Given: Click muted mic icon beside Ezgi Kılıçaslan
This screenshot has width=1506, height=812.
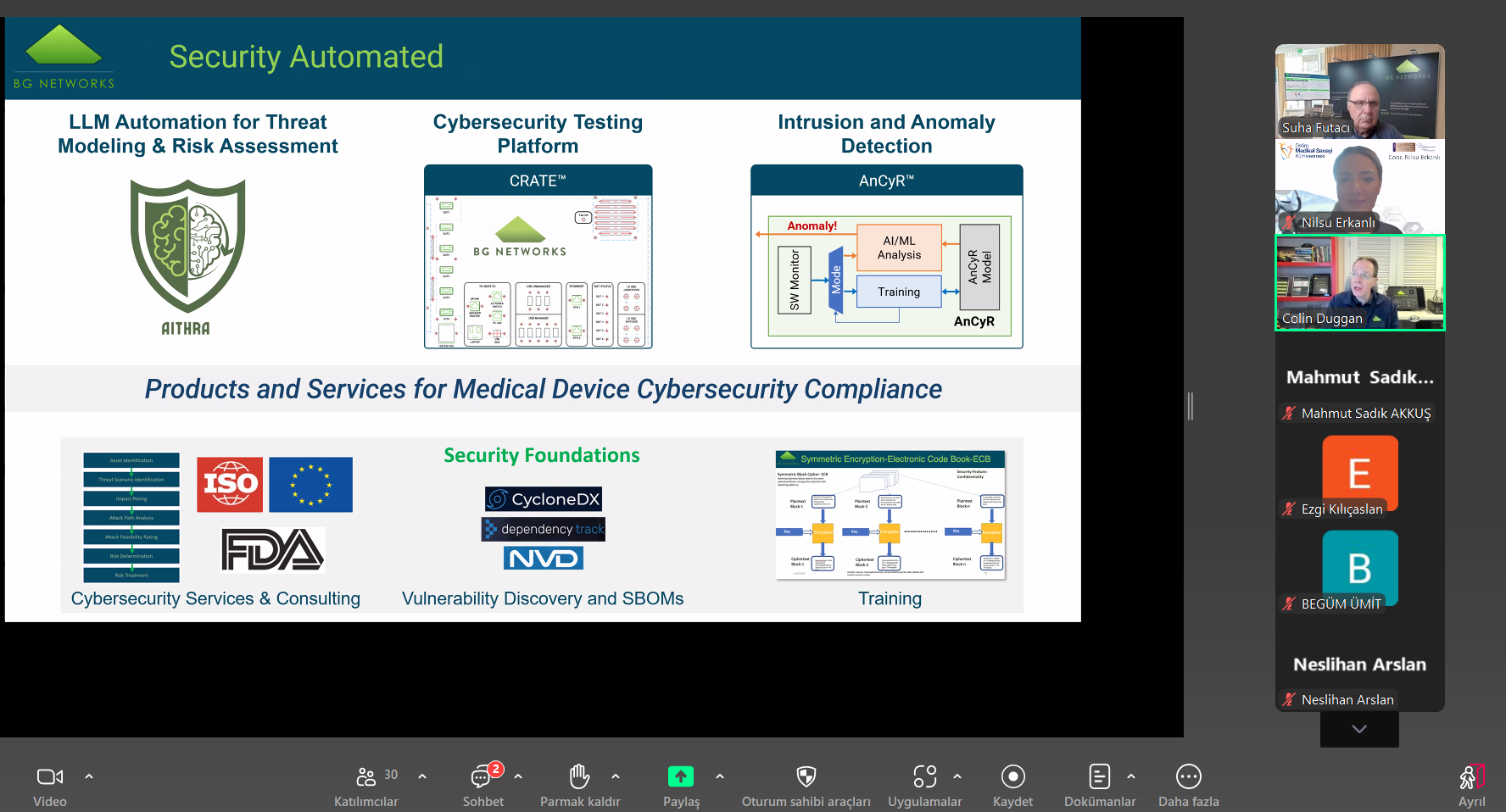Looking at the screenshot, I should click(1289, 509).
